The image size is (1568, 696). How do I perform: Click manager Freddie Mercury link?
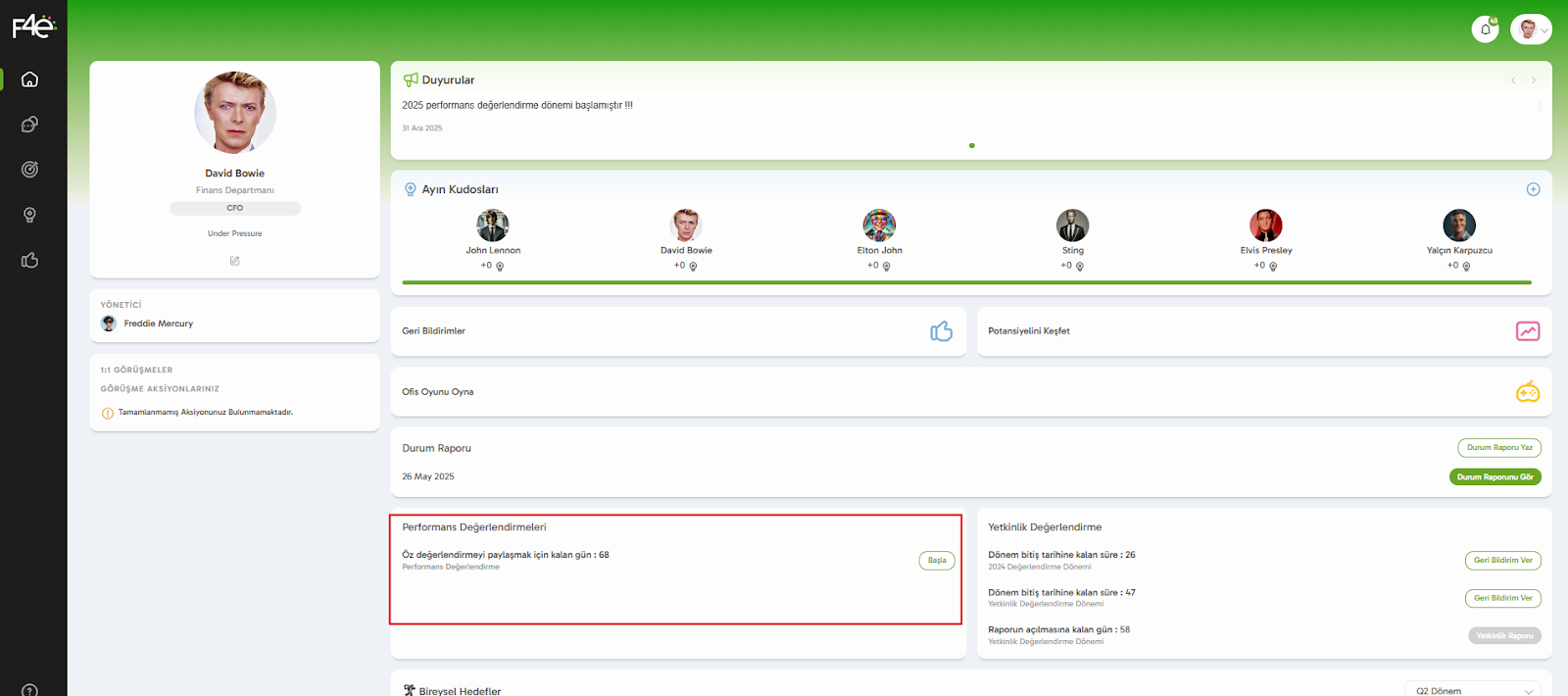pos(158,323)
